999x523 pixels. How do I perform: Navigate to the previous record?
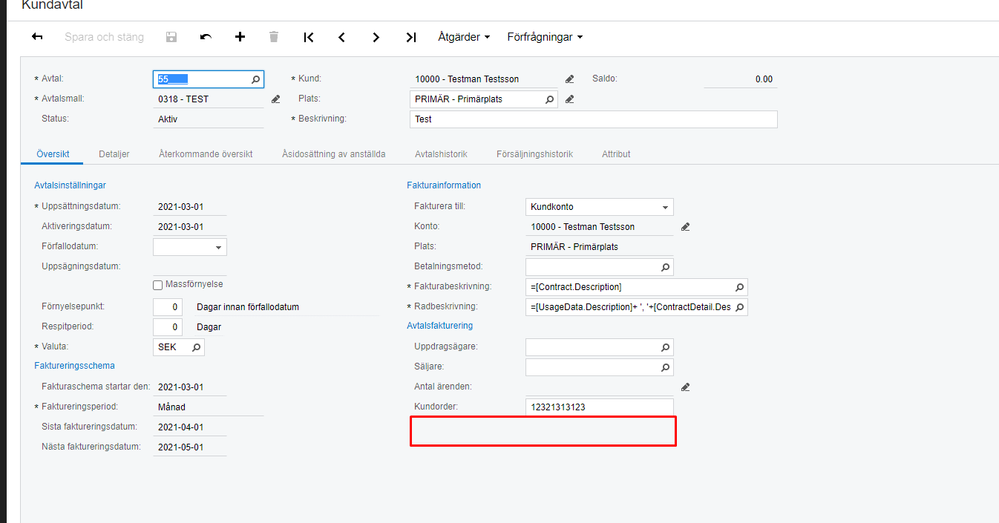(342, 37)
